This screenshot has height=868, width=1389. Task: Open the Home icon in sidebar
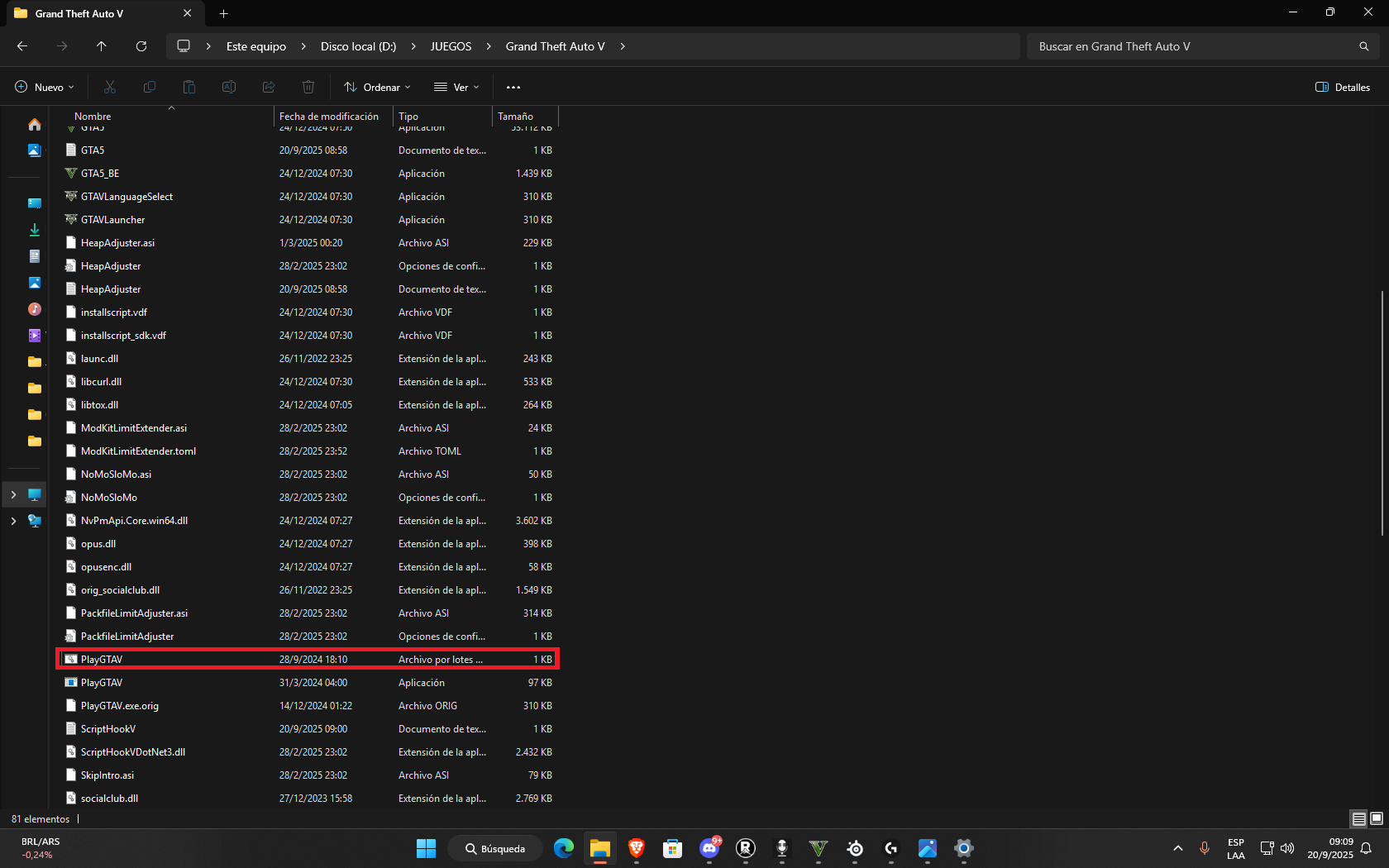coord(34,124)
